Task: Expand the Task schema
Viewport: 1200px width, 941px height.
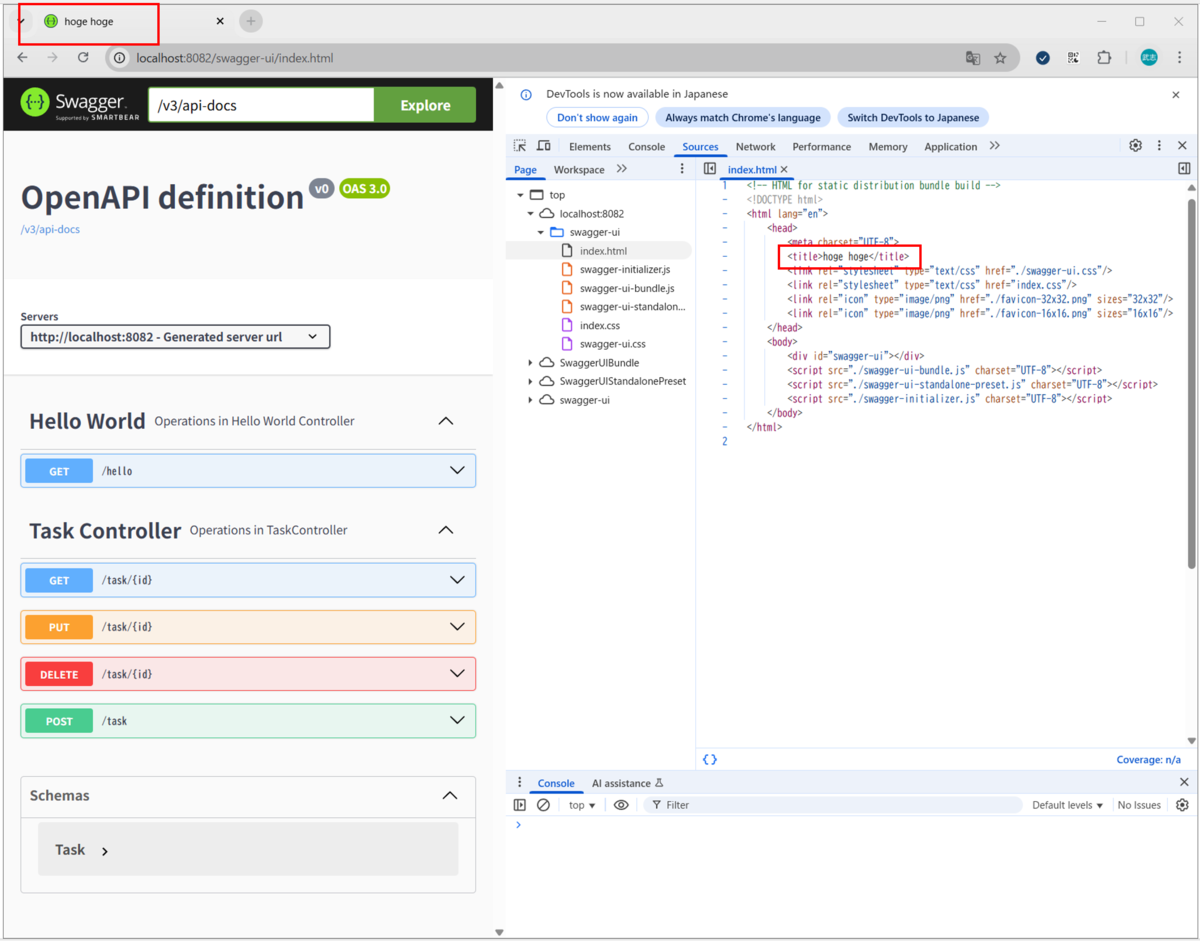Action: pyautogui.click(x=82, y=850)
